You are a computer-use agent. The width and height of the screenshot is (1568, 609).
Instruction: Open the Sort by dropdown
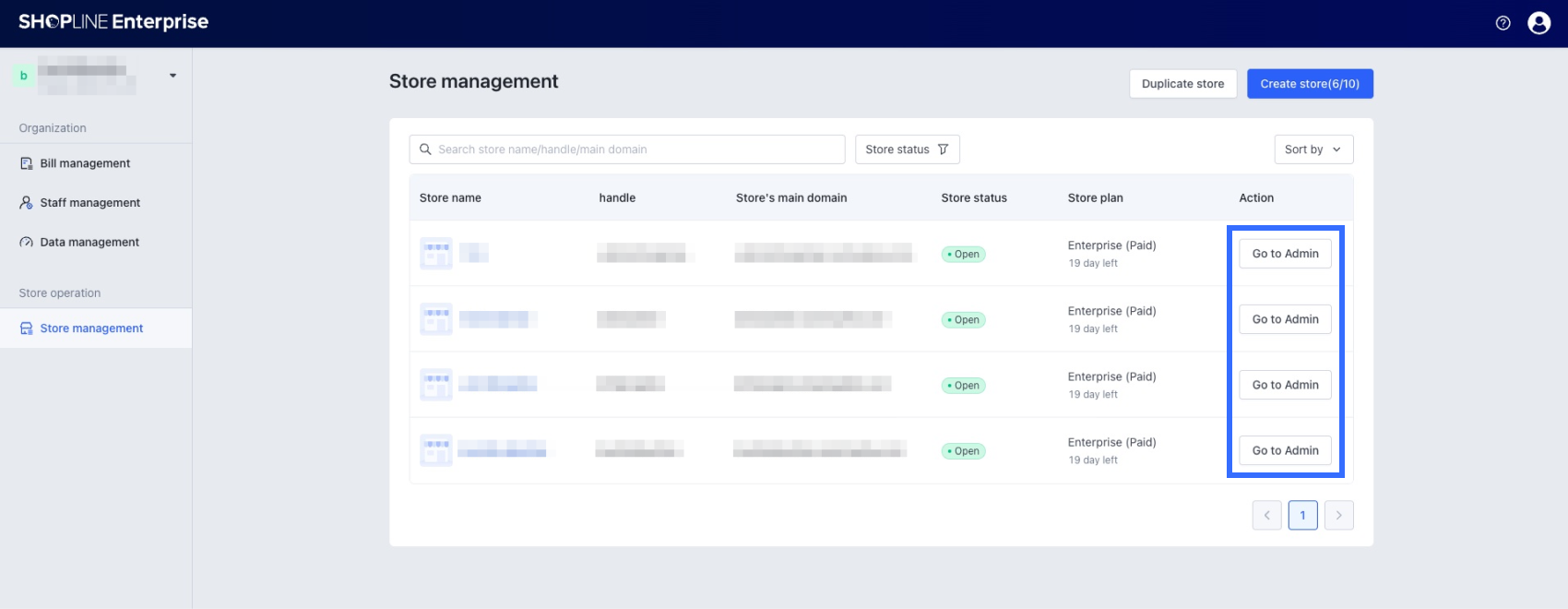point(1313,149)
